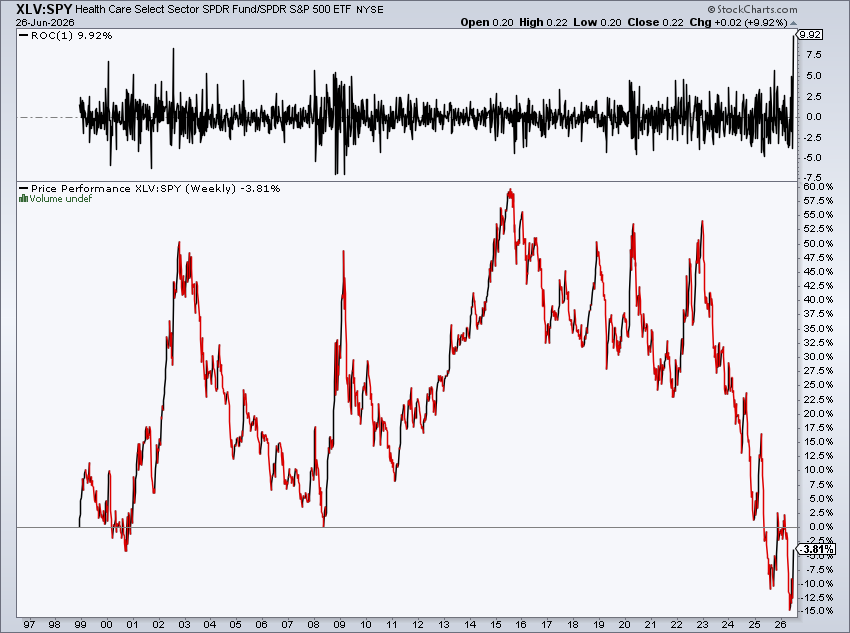Click the -5.0 label on ROC axis

coord(812,158)
